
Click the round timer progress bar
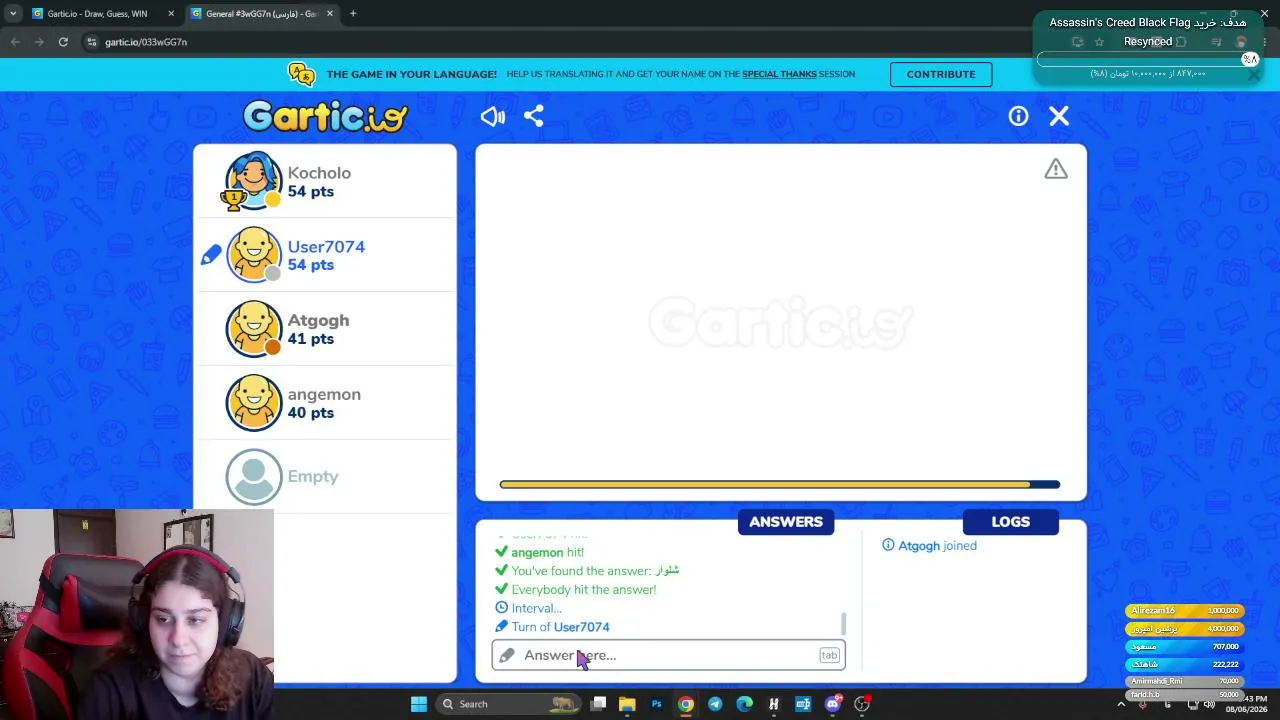[780, 485]
